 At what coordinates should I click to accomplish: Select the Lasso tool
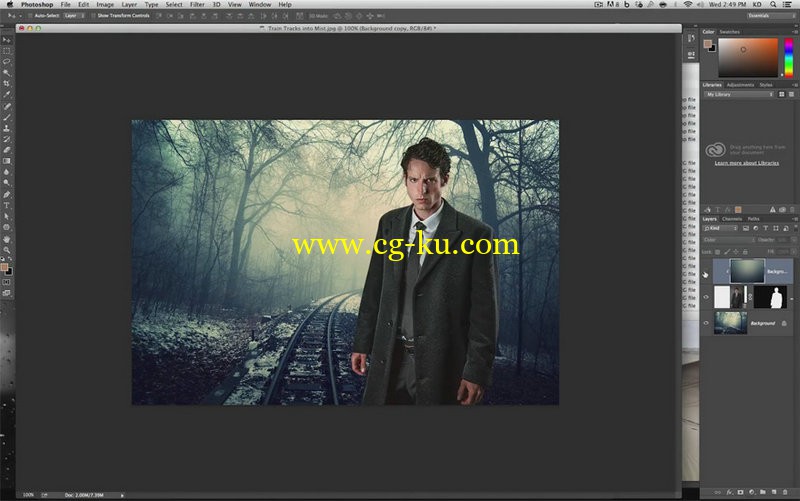click(x=7, y=62)
